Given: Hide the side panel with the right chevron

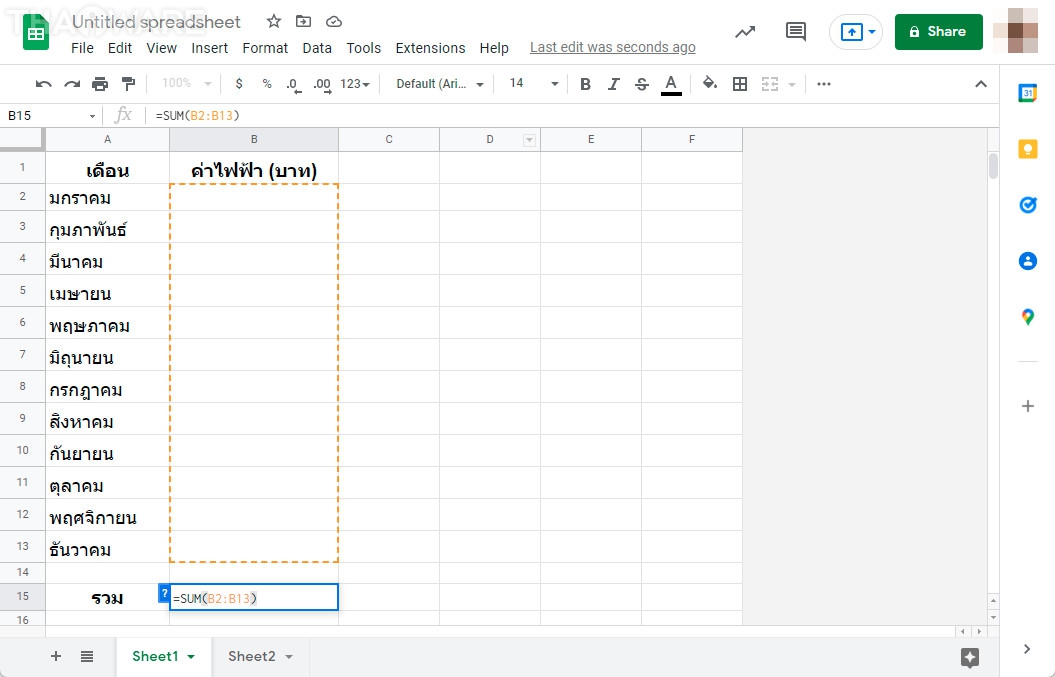Looking at the screenshot, I should [1027, 649].
